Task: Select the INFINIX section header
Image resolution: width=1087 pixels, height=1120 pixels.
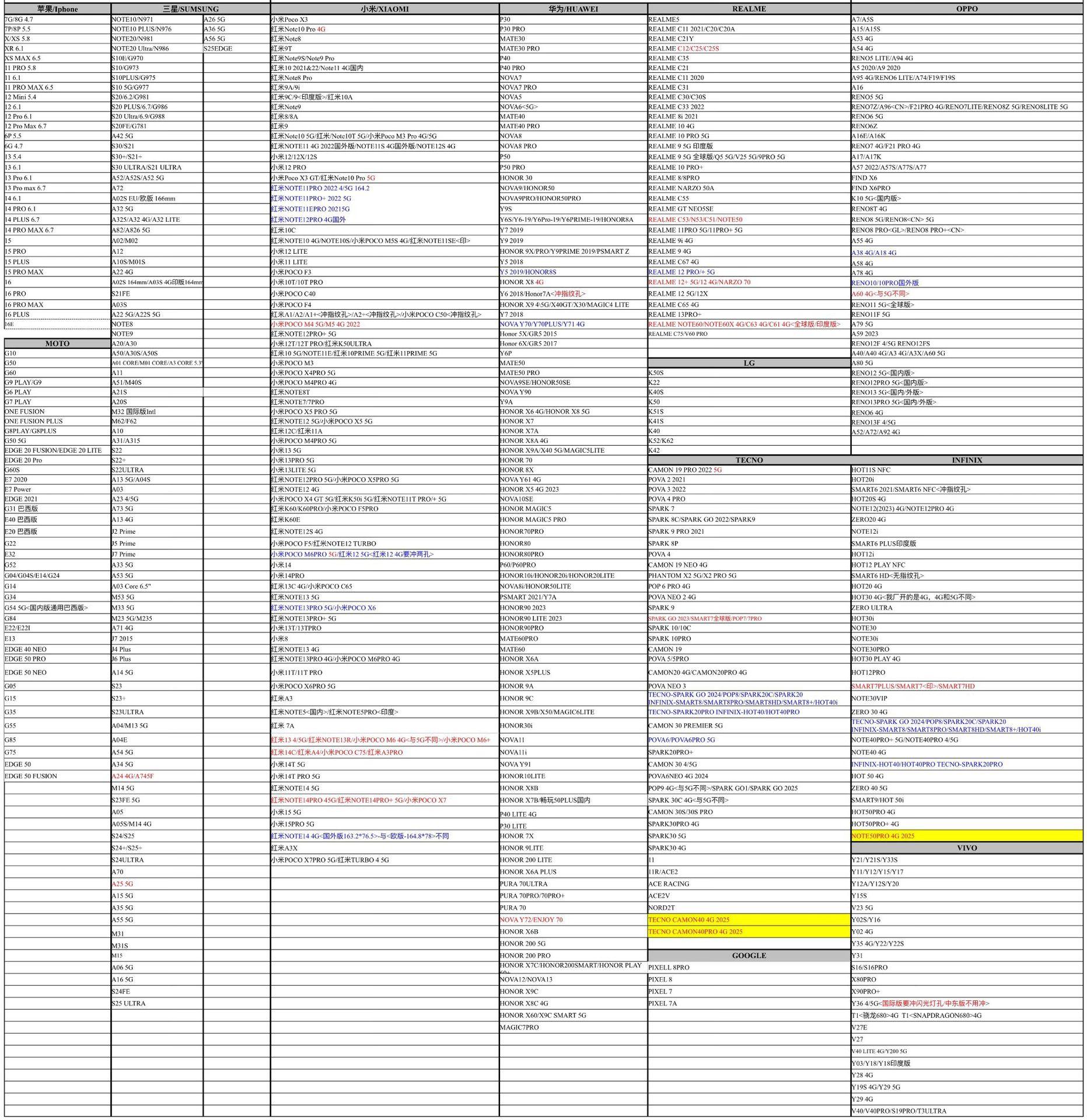Action: [x=967, y=460]
